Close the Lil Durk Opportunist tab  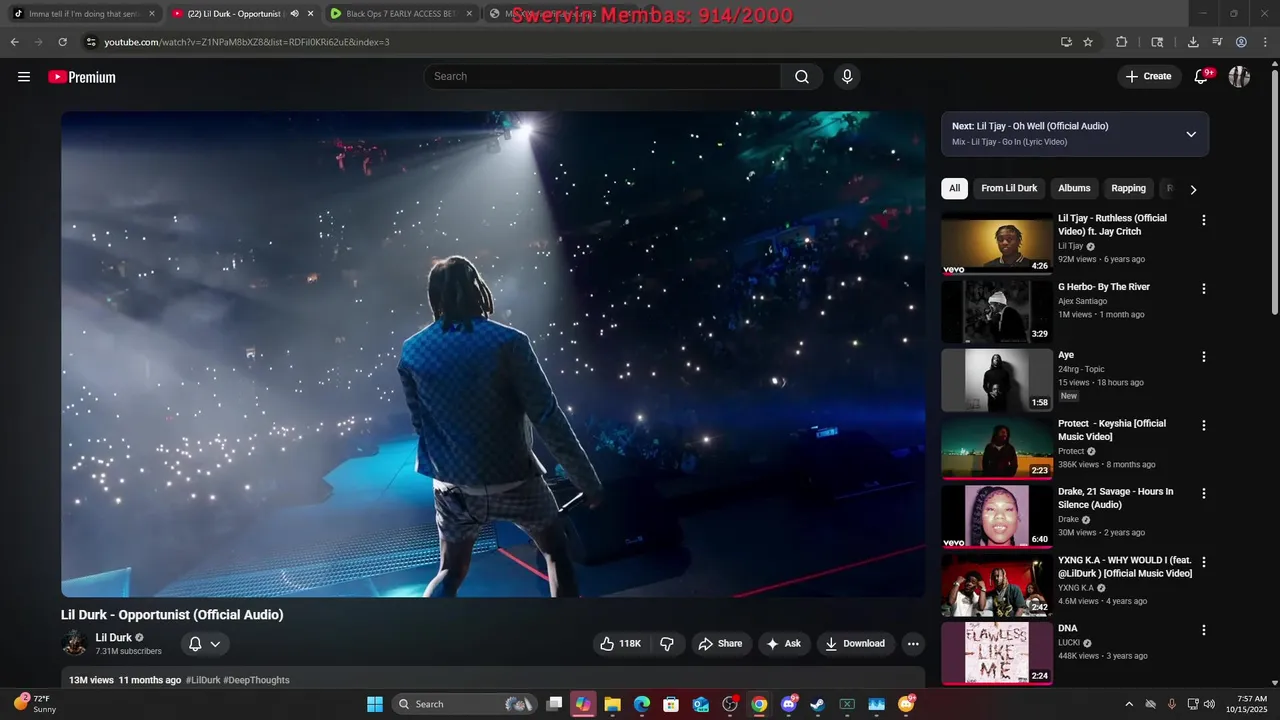[310, 14]
